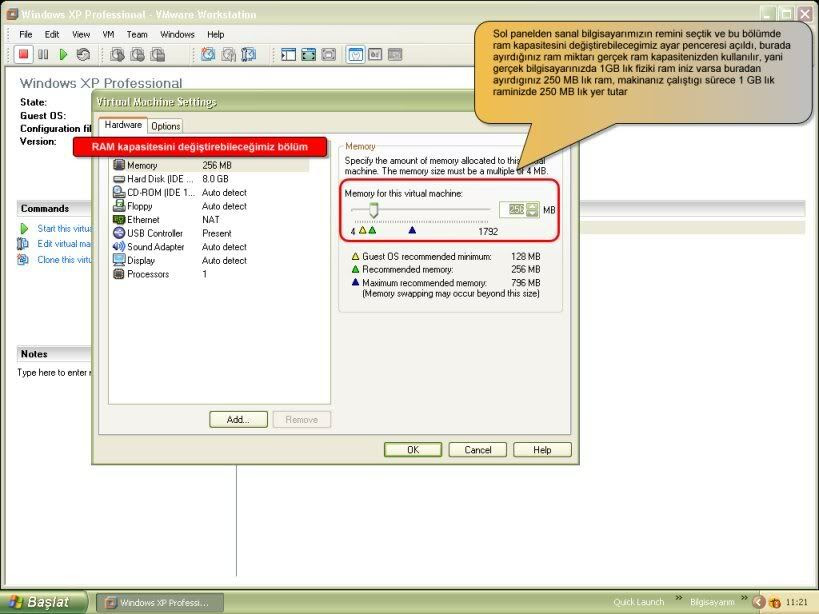This screenshot has height=614, width=819.
Task: Decrease memory with the spinner down arrow
Action: [x=532, y=213]
